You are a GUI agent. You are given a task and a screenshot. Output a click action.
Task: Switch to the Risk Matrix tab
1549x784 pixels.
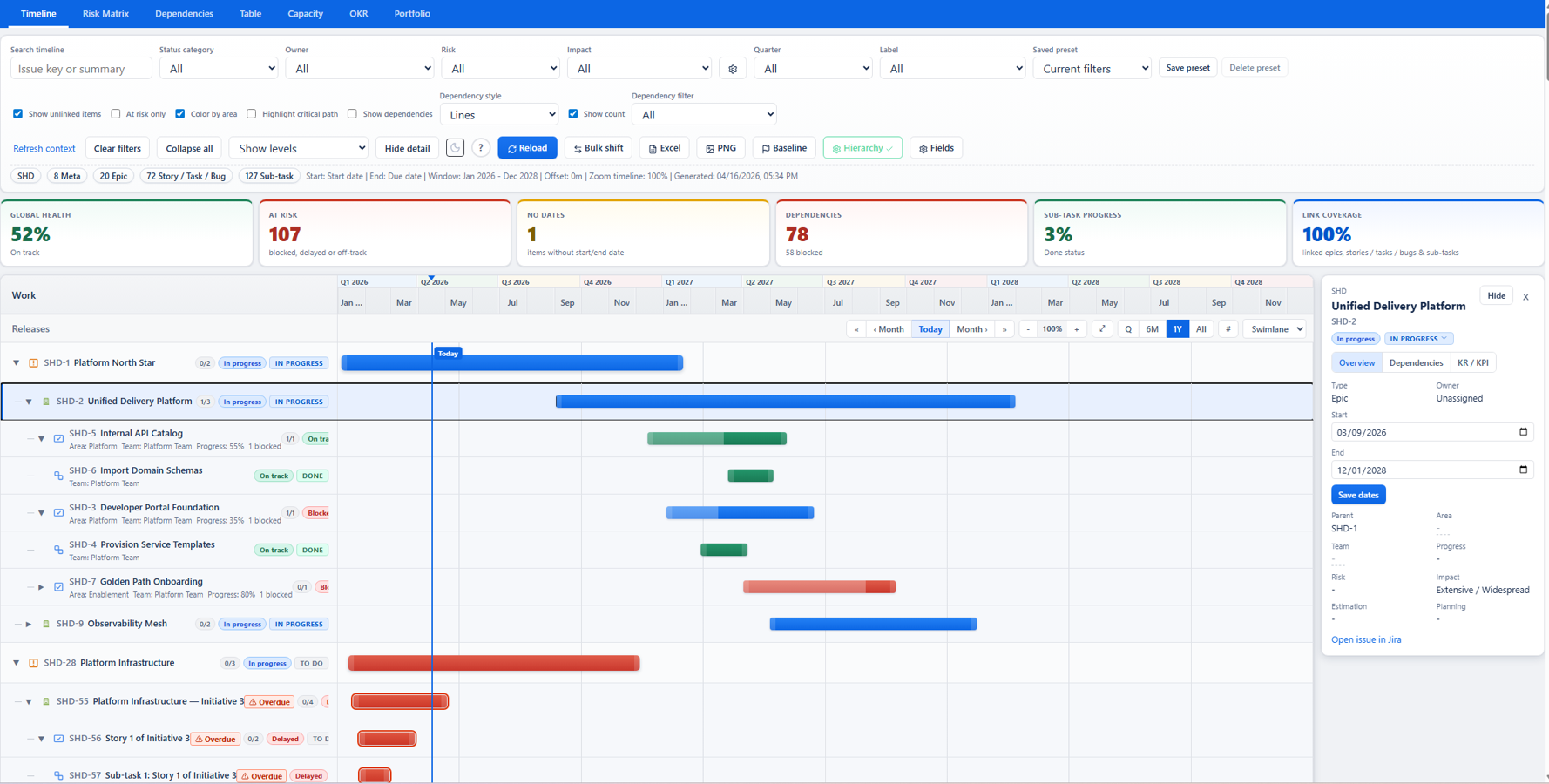pyautogui.click(x=105, y=13)
